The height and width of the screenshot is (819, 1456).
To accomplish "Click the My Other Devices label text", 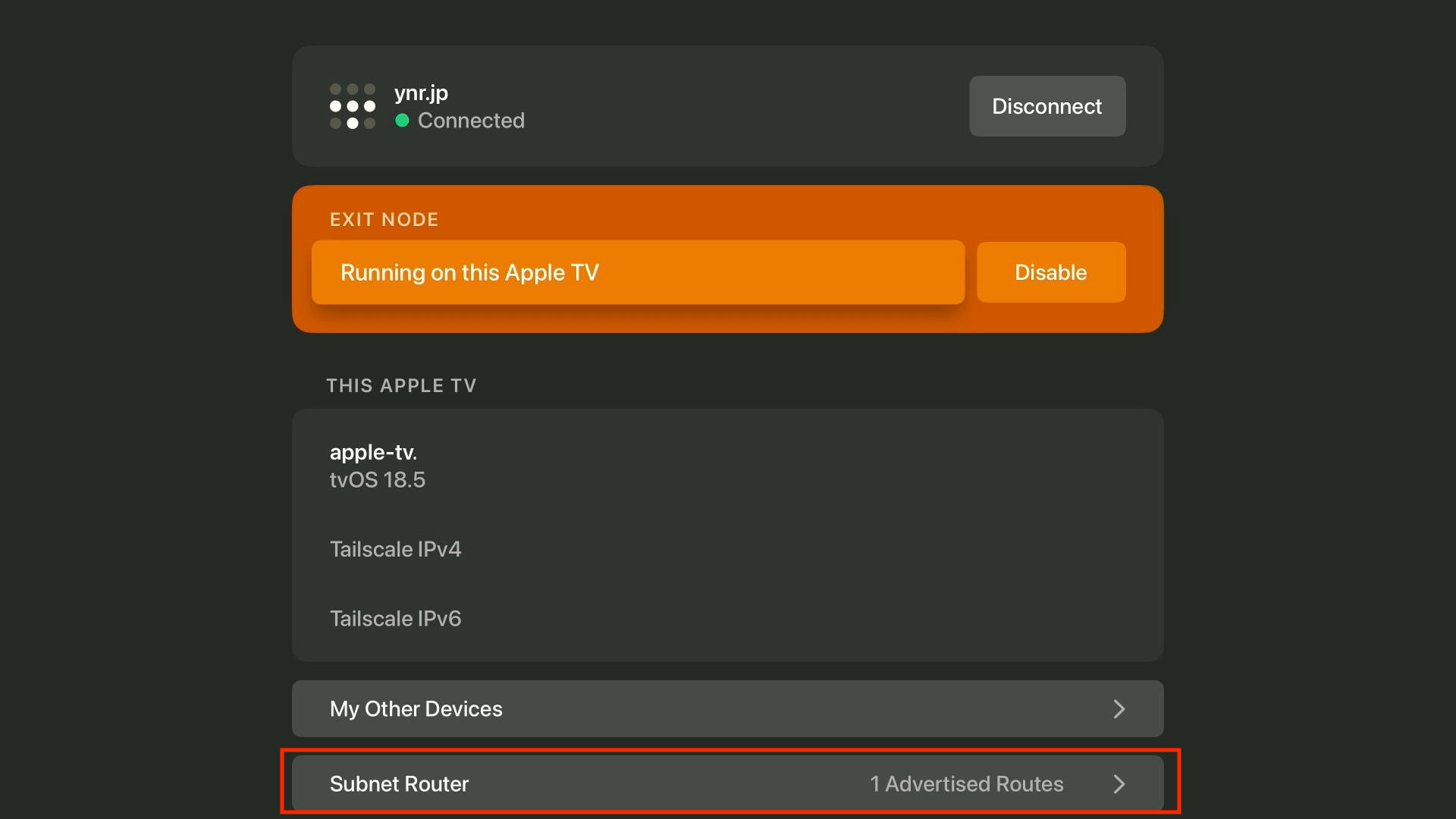I will pyautogui.click(x=416, y=709).
